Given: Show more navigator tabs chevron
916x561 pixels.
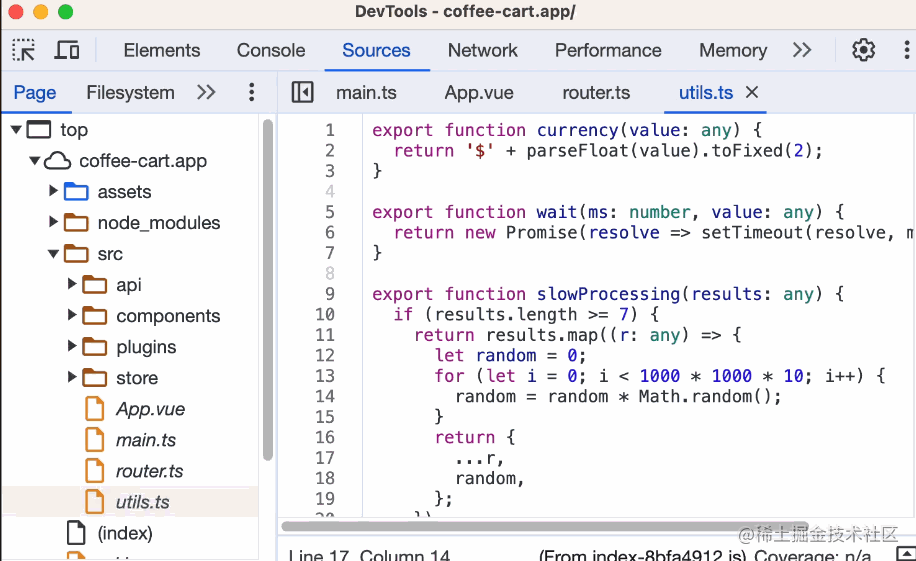Looking at the screenshot, I should point(206,92).
